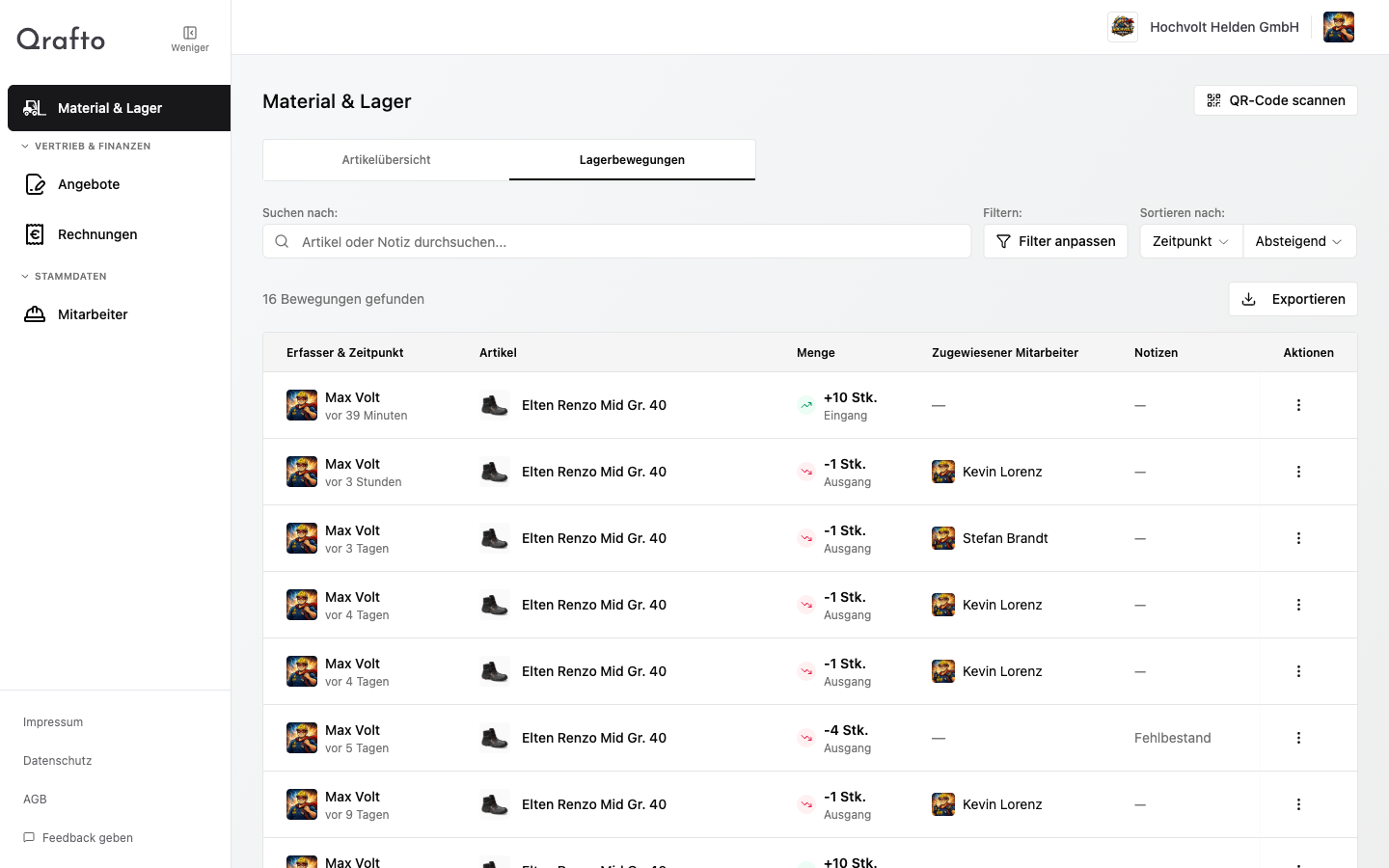
Task: Open actions menu for the Stefan Brandt row
Action: tap(1297, 538)
